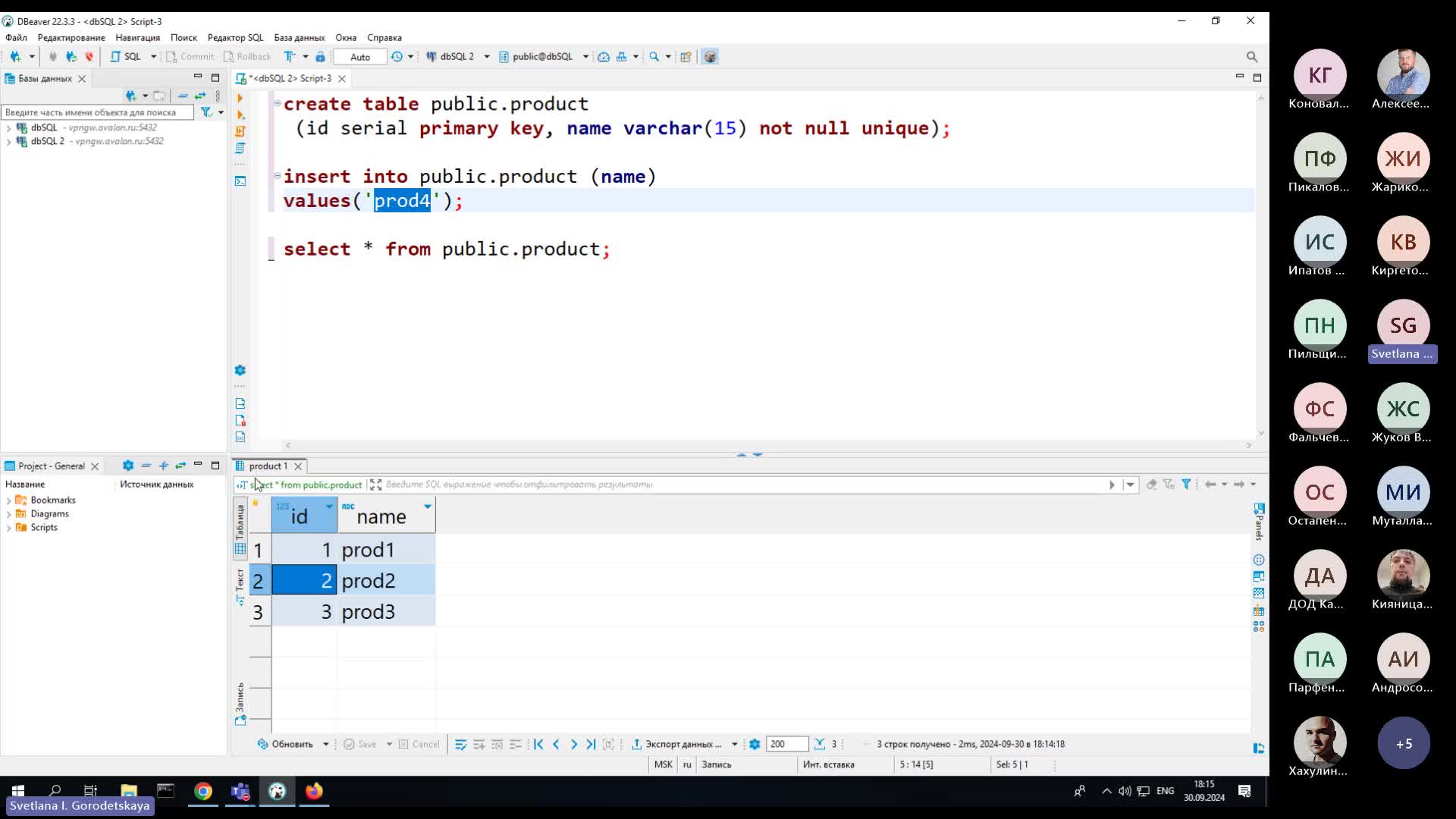Open the name column filter dropdown arrow

tap(428, 506)
